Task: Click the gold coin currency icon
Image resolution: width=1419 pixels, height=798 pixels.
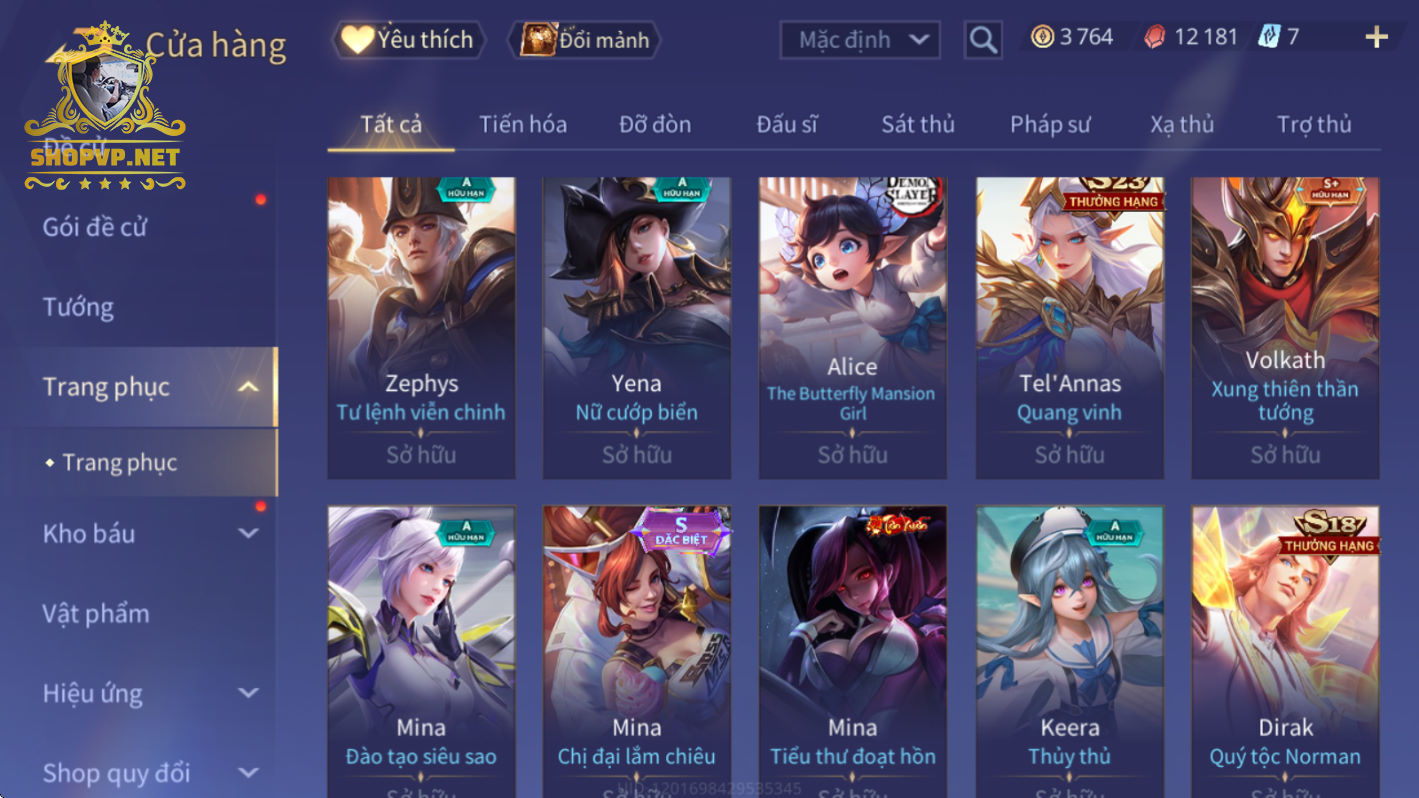Action: pyautogui.click(x=1043, y=37)
